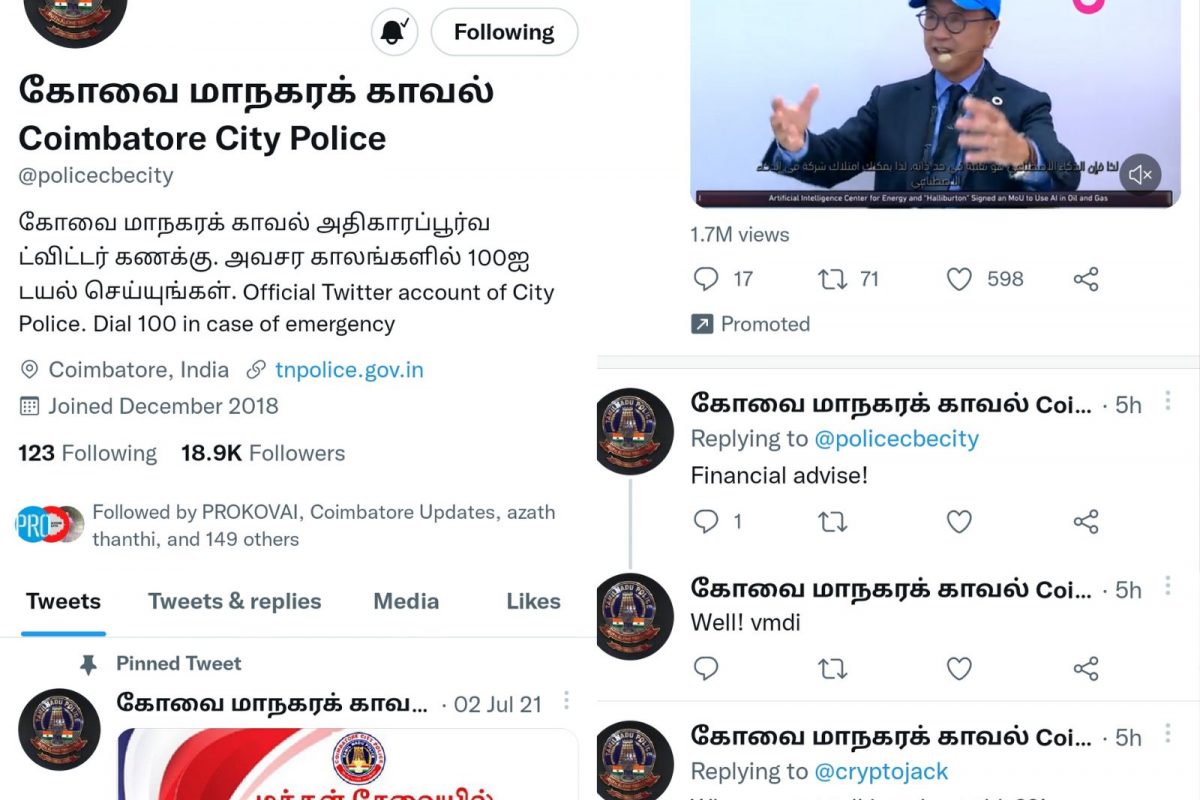The width and height of the screenshot is (1200, 800).
Task: Open the tnpolice.gov.in link
Action: click(x=349, y=370)
